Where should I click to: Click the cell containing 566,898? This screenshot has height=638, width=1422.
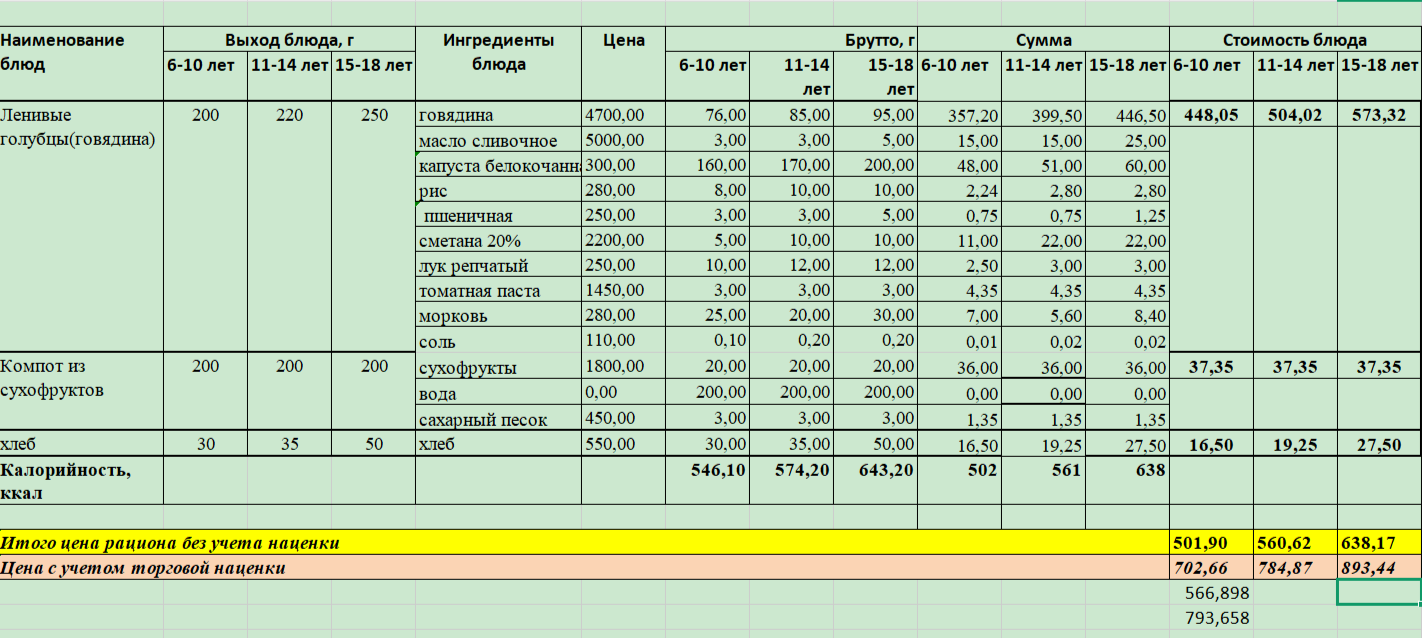click(x=1211, y=592)
